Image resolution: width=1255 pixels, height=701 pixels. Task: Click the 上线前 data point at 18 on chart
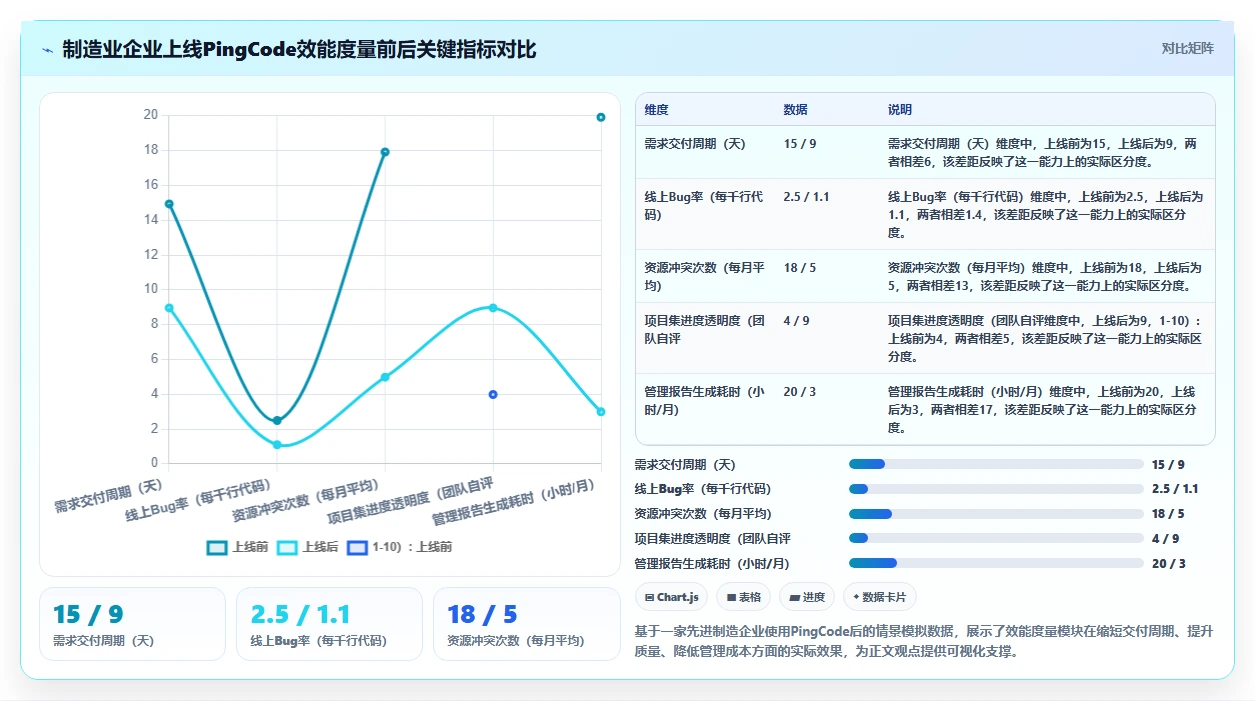385,152
